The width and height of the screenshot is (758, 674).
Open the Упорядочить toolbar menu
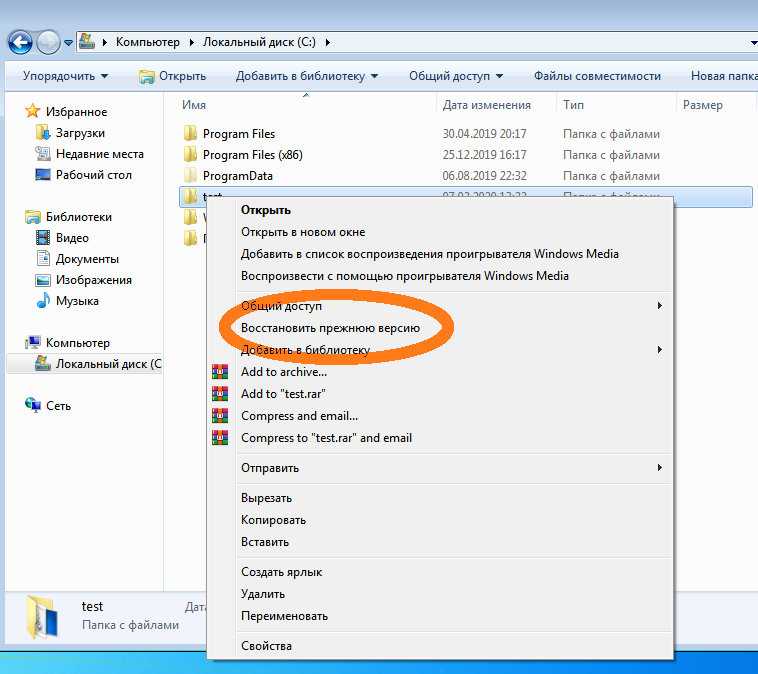(65, 76)
